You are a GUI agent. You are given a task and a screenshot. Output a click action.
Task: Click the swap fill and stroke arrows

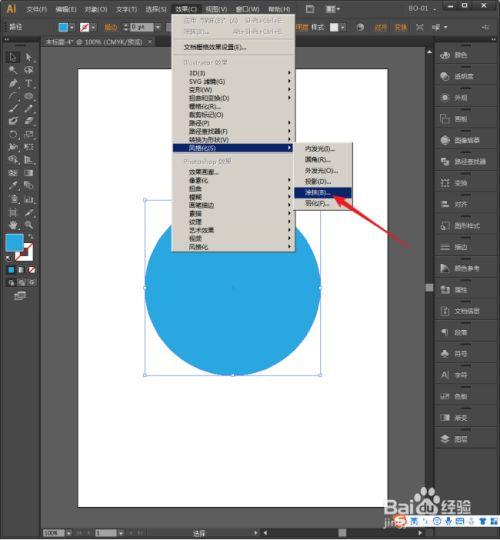coord(31,237)
